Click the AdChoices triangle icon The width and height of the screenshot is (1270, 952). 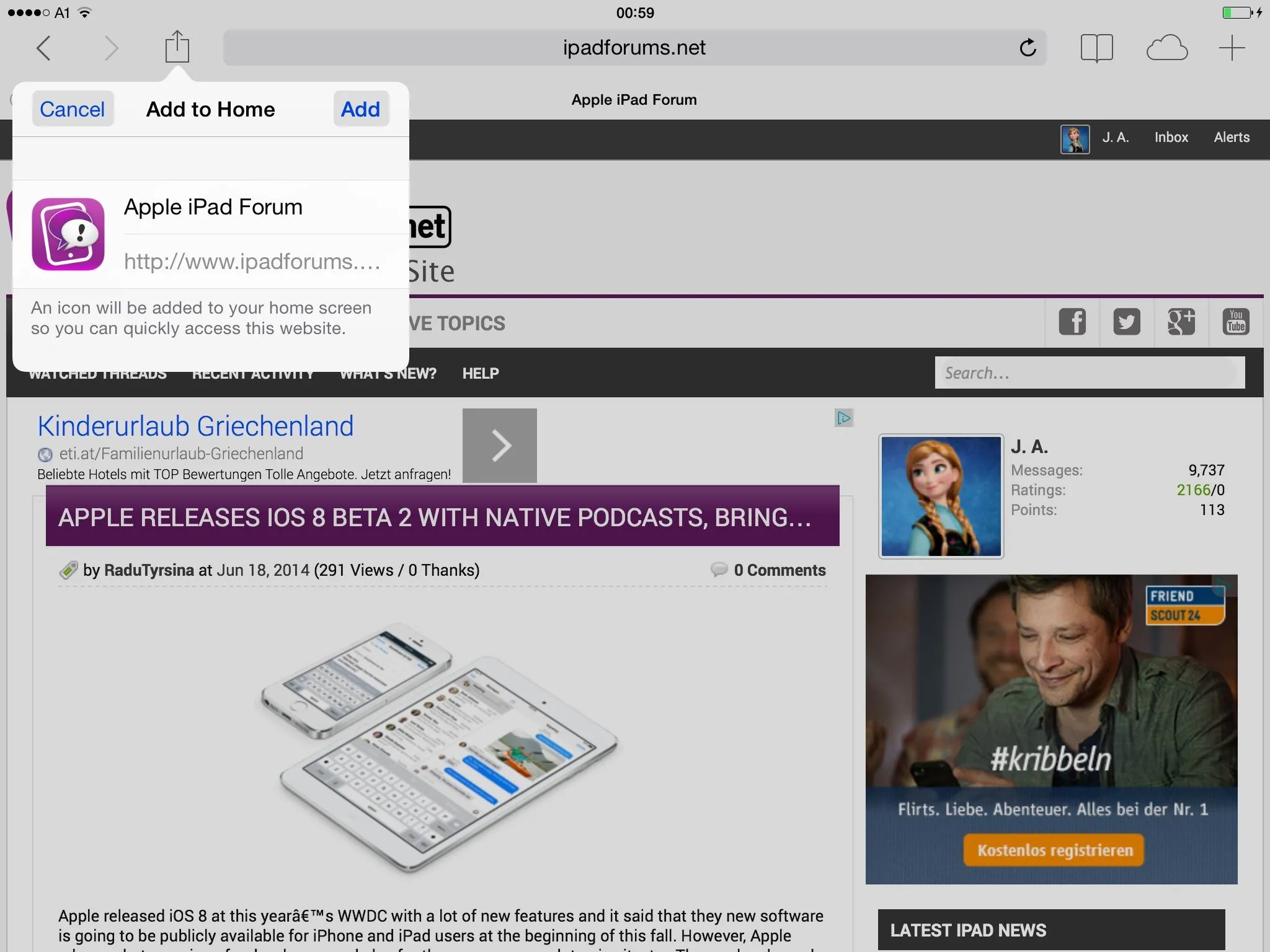pos(843,418)
